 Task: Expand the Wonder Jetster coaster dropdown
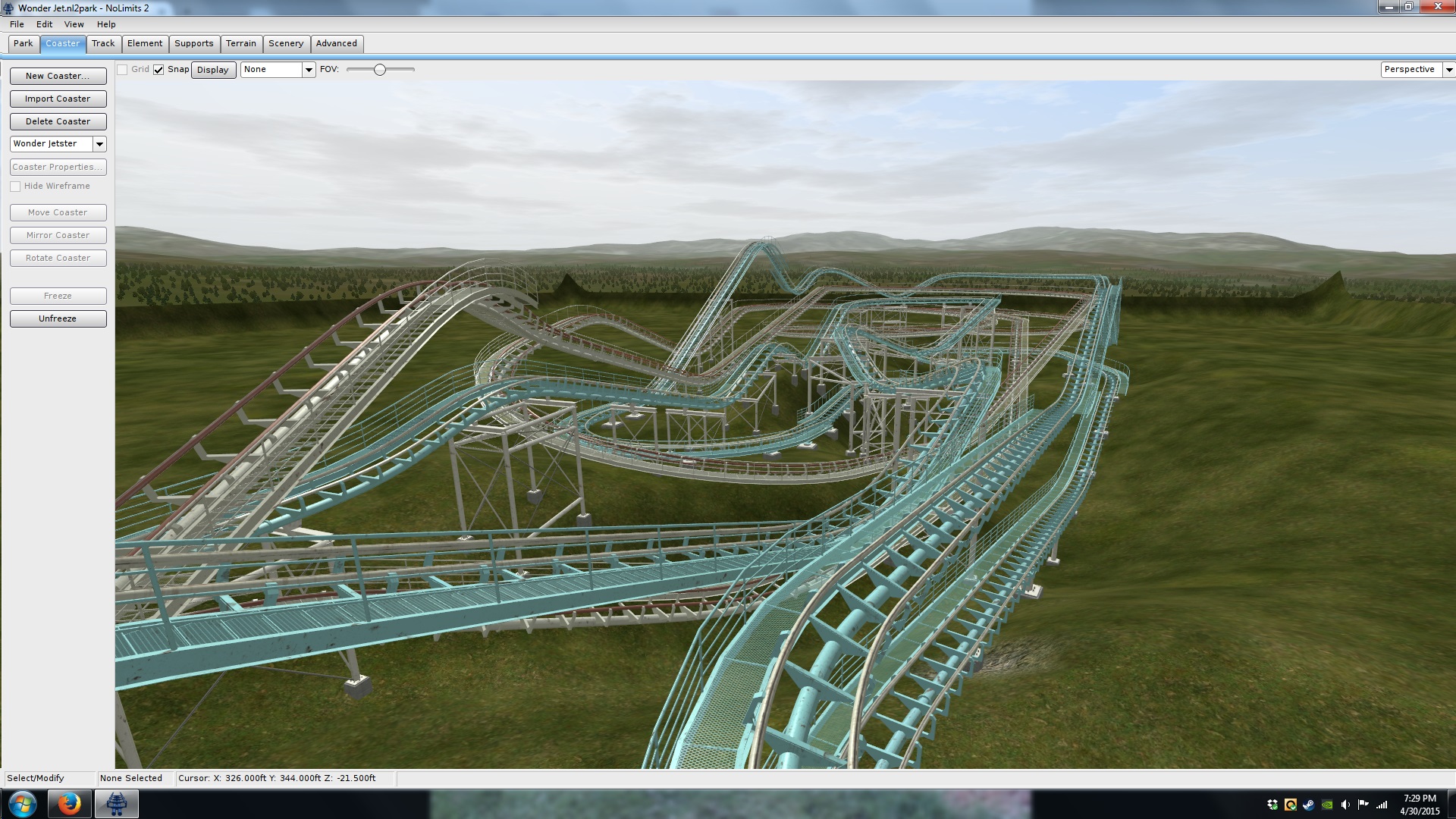pyautogui.click(x=99, y=144)
